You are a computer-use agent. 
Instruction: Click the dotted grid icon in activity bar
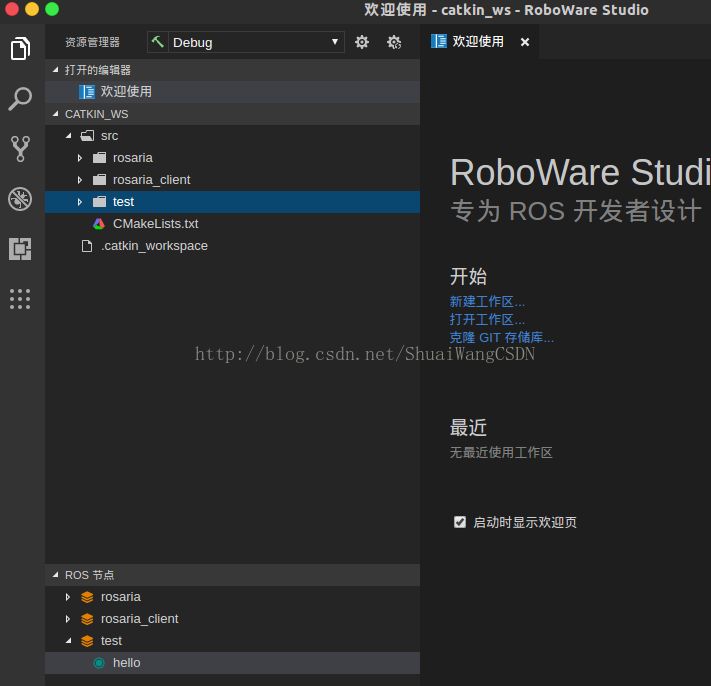click(20, 298)
